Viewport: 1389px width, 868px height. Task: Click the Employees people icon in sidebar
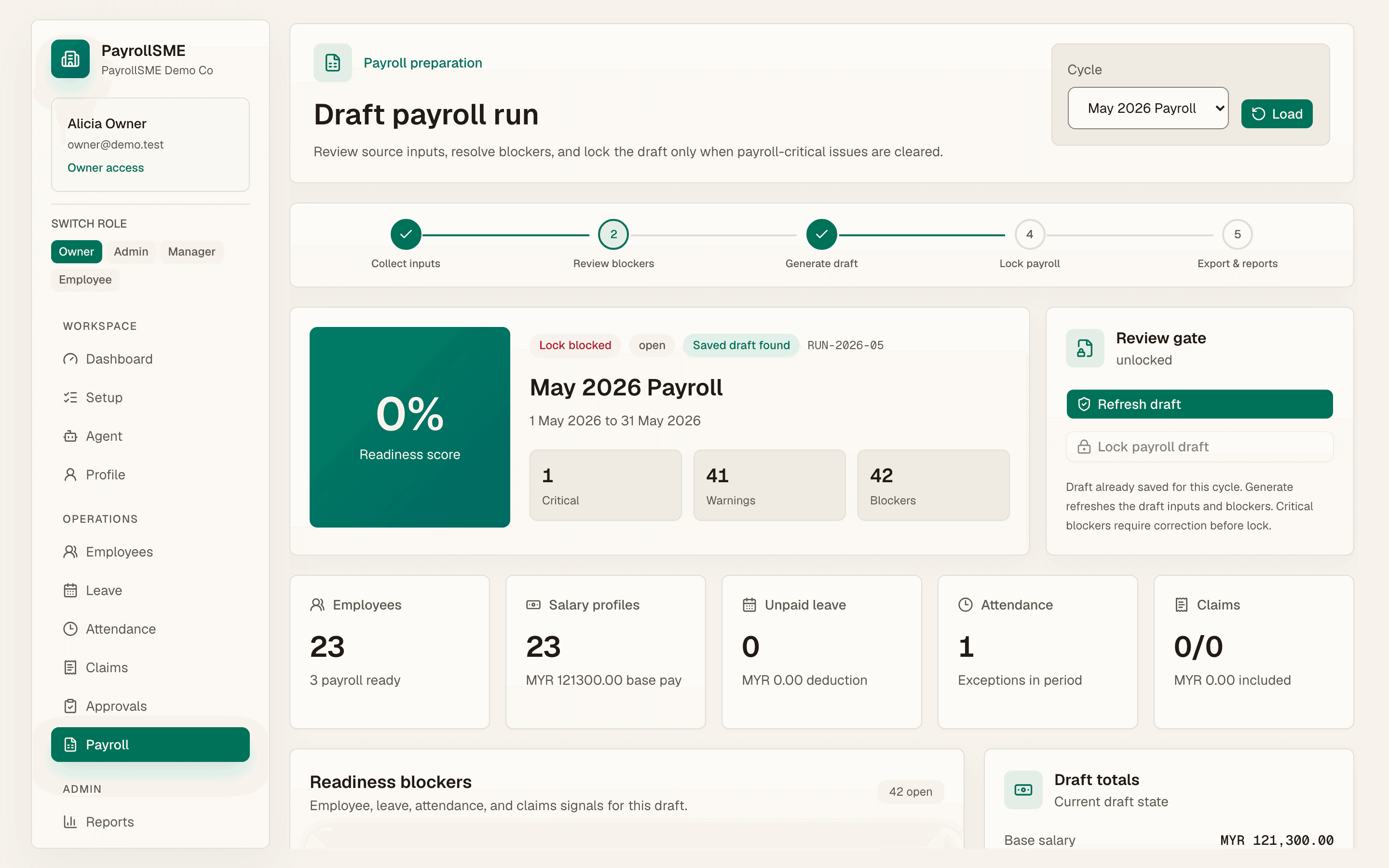coord(70,552)
